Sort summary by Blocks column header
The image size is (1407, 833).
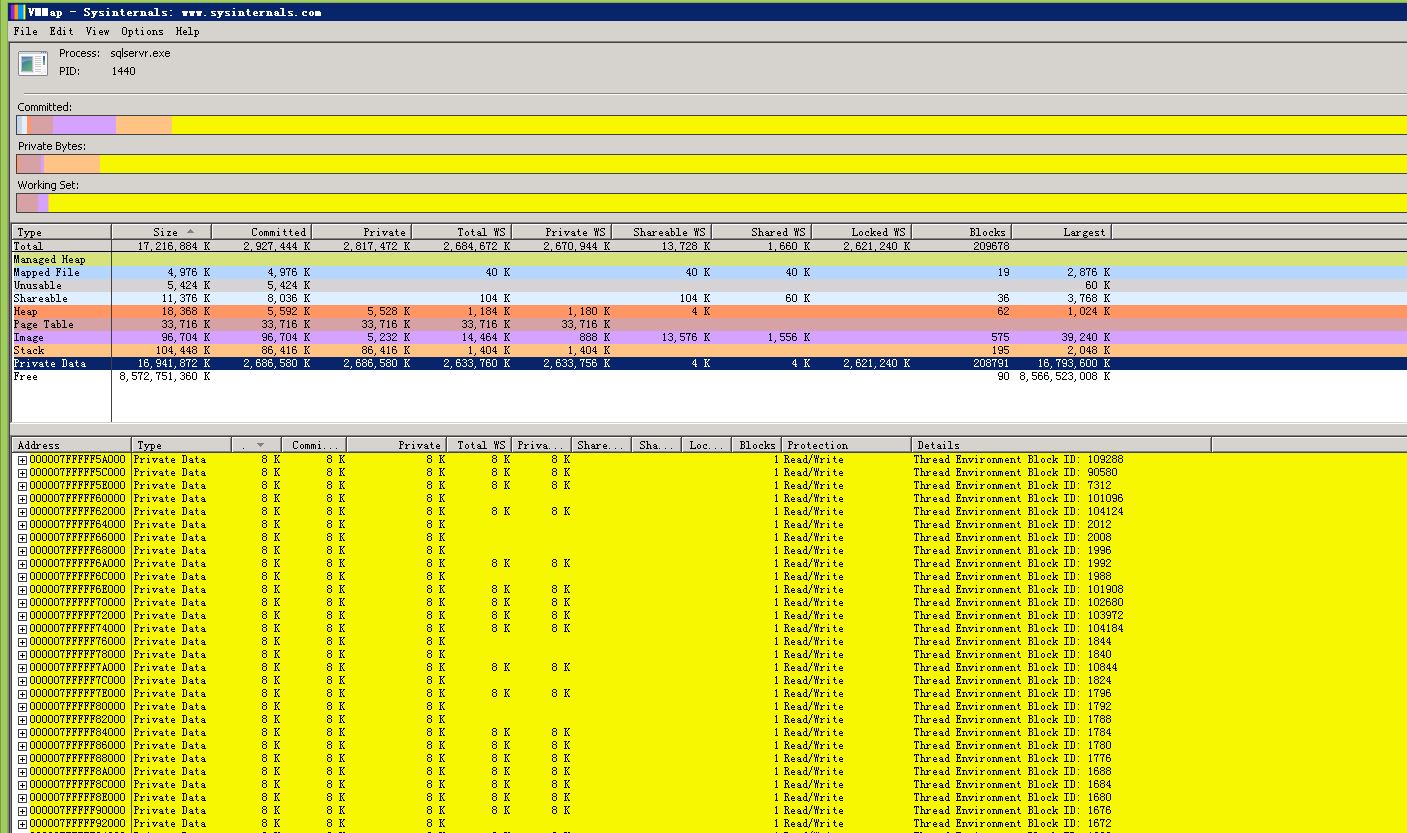point(961,232)
